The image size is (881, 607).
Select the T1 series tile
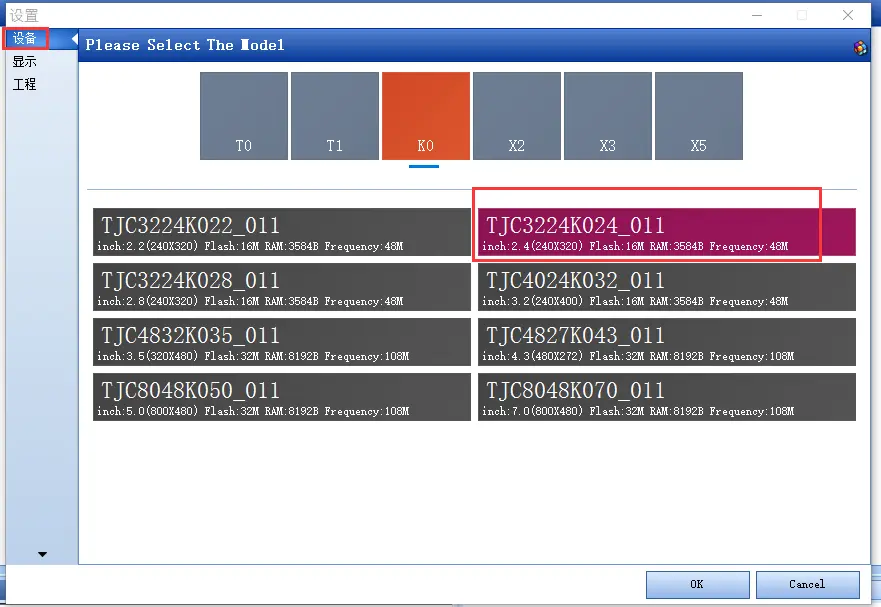(335, 115)
